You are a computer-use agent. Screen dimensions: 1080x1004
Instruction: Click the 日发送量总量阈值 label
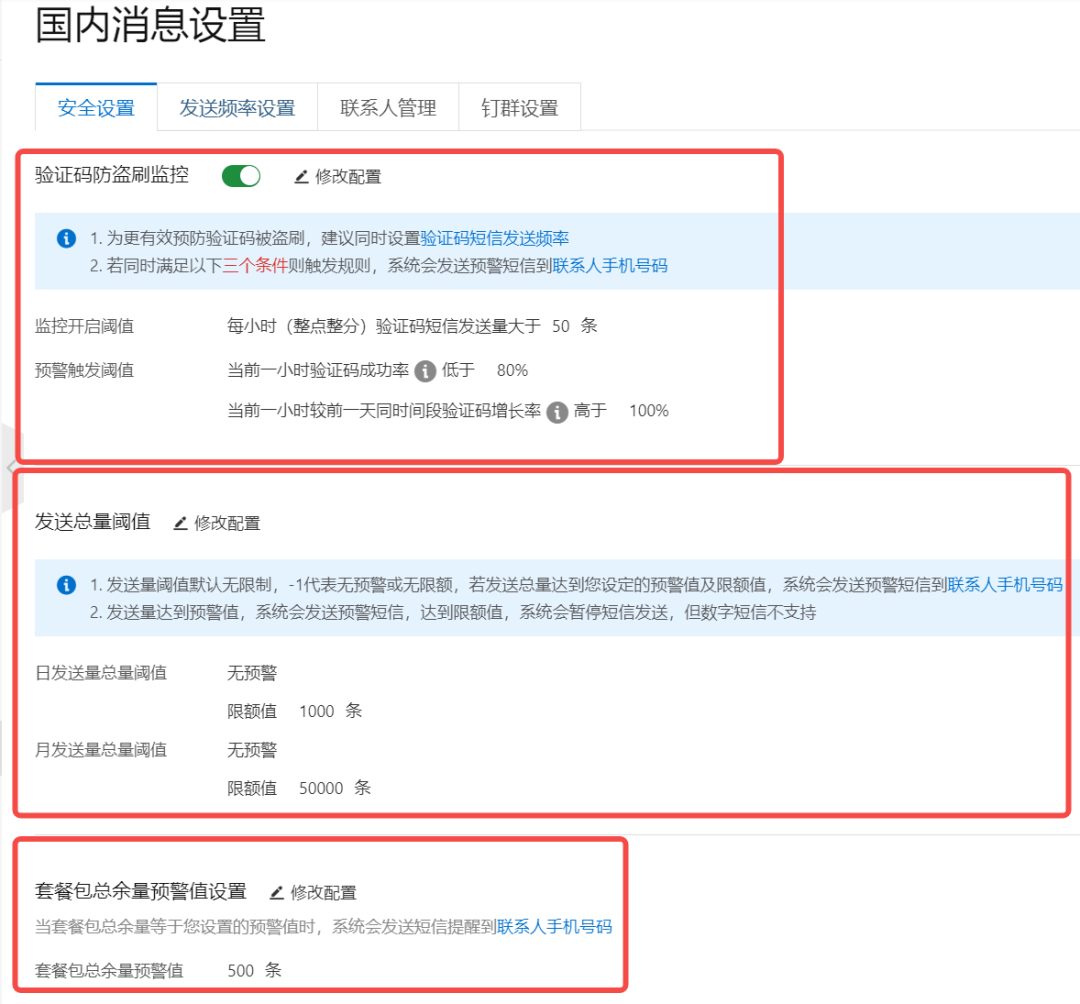tap(101, 673)
